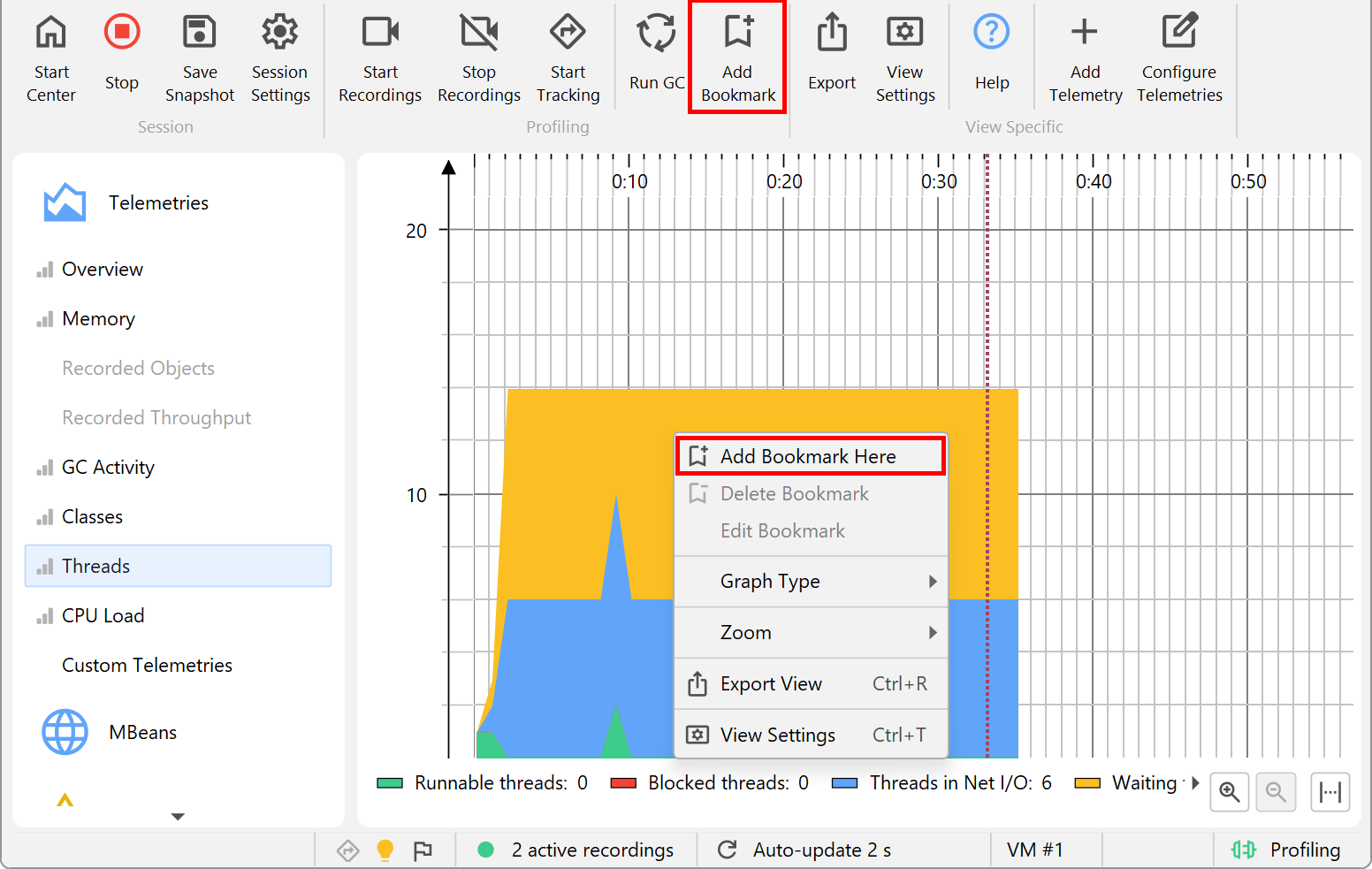Click the Save Snapshot icon
This screenshot has height=869, width=1372.
[199, 33]
